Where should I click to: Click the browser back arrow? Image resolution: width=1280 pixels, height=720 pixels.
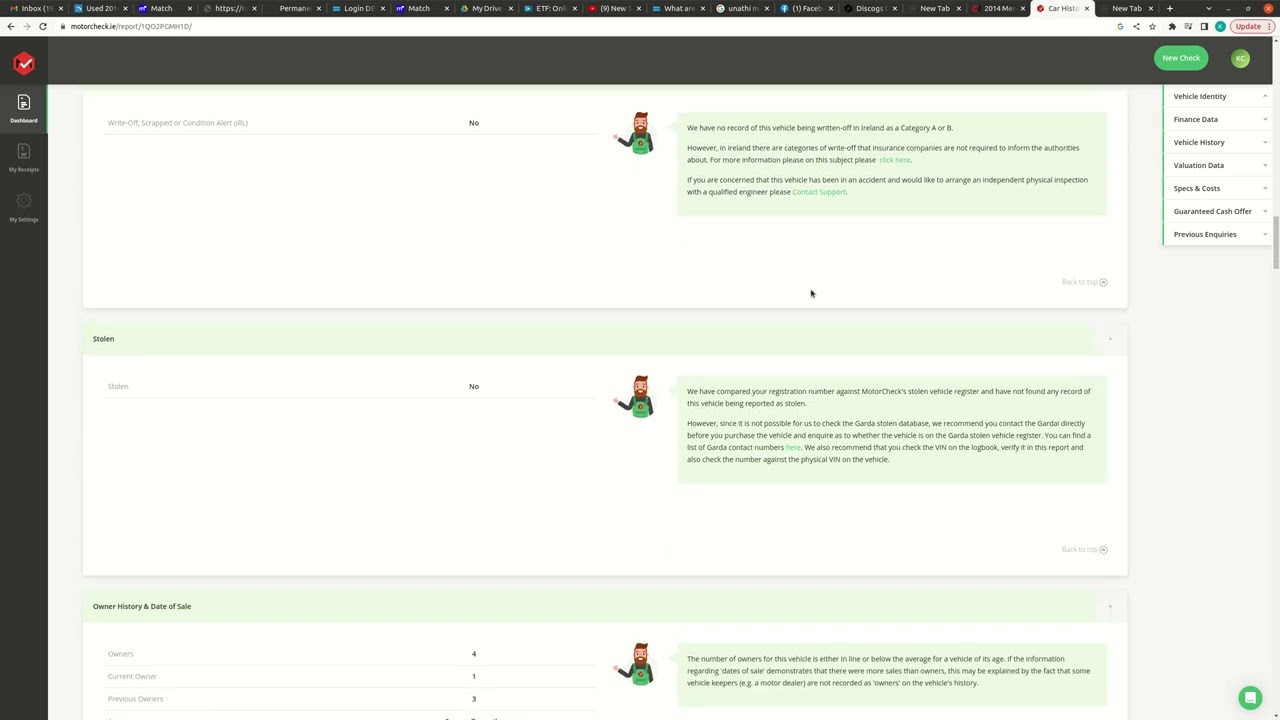click(11, 26)
